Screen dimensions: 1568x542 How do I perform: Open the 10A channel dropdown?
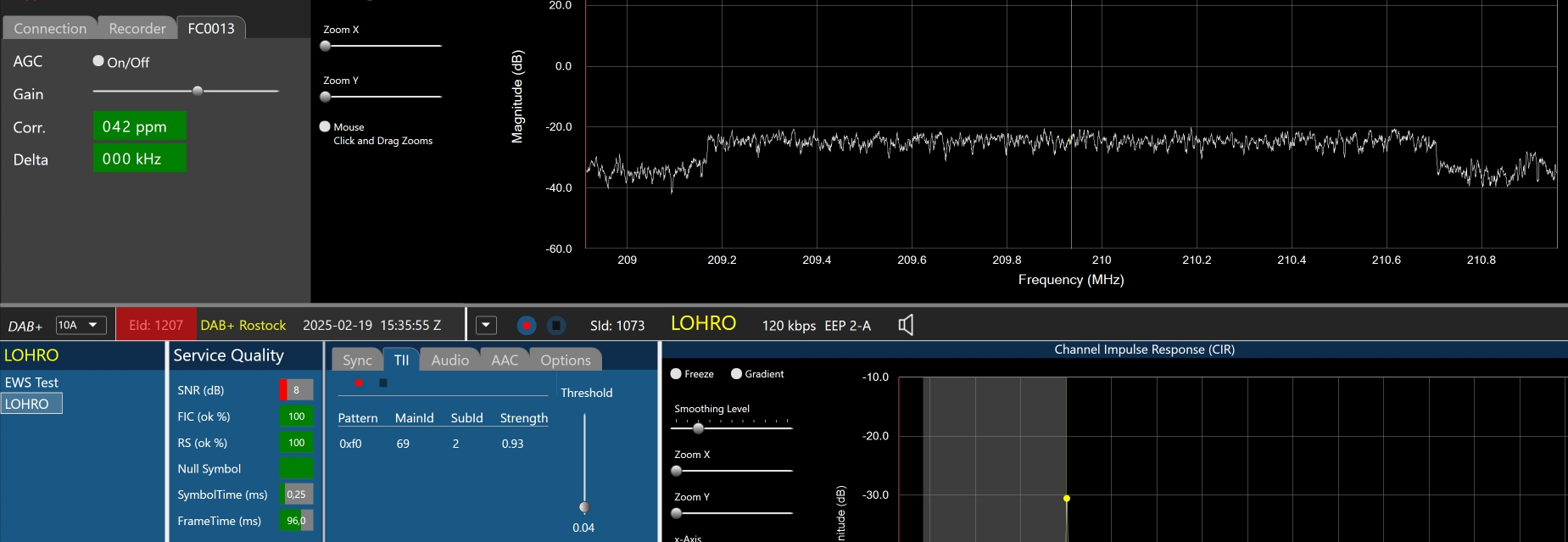tap(81, 325)
